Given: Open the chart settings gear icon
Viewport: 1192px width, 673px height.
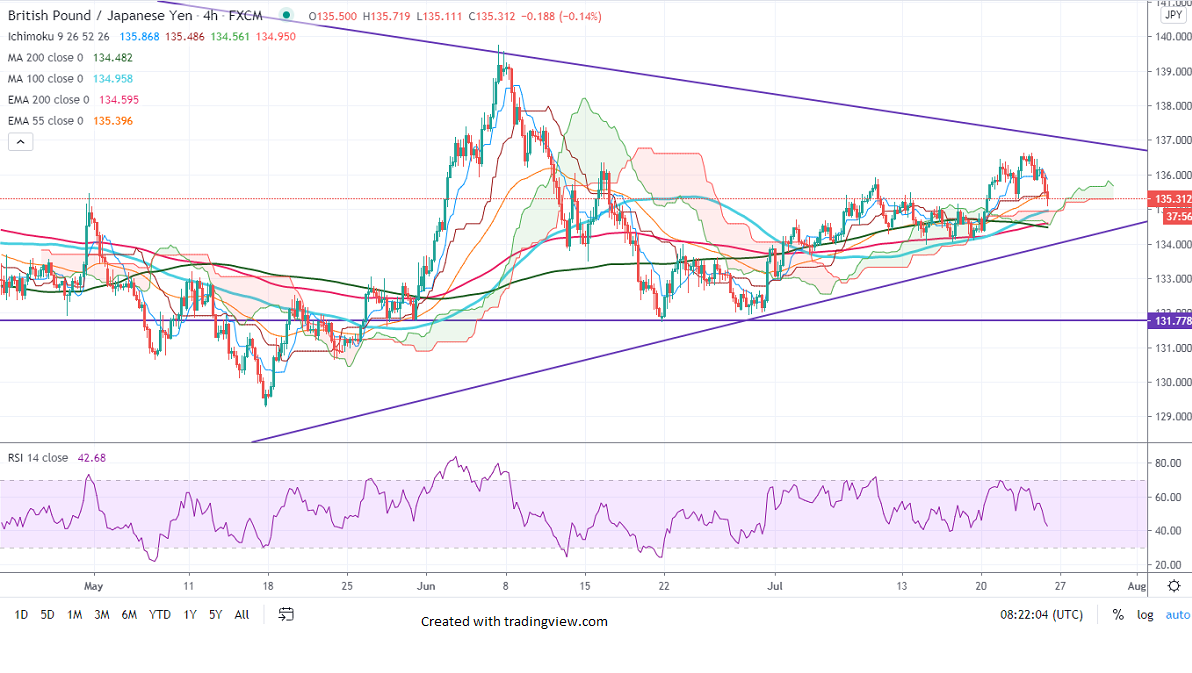Looking at the screenshot, I should (1174, 586).
